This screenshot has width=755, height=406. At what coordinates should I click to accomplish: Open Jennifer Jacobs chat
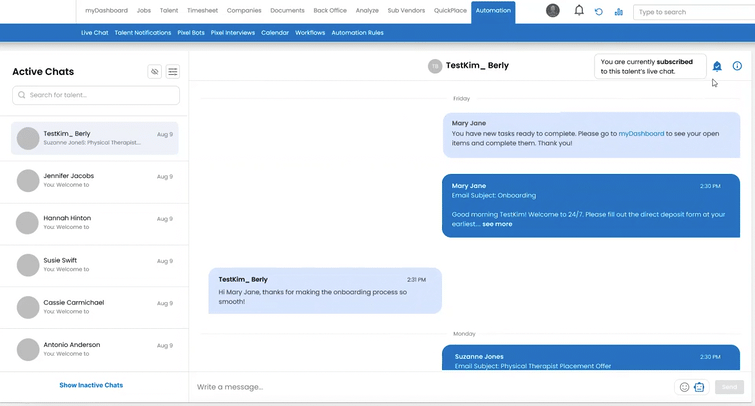95,180
